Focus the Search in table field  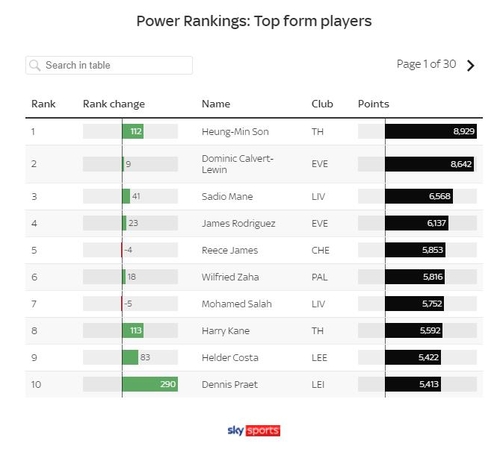[x=109, y=65]
